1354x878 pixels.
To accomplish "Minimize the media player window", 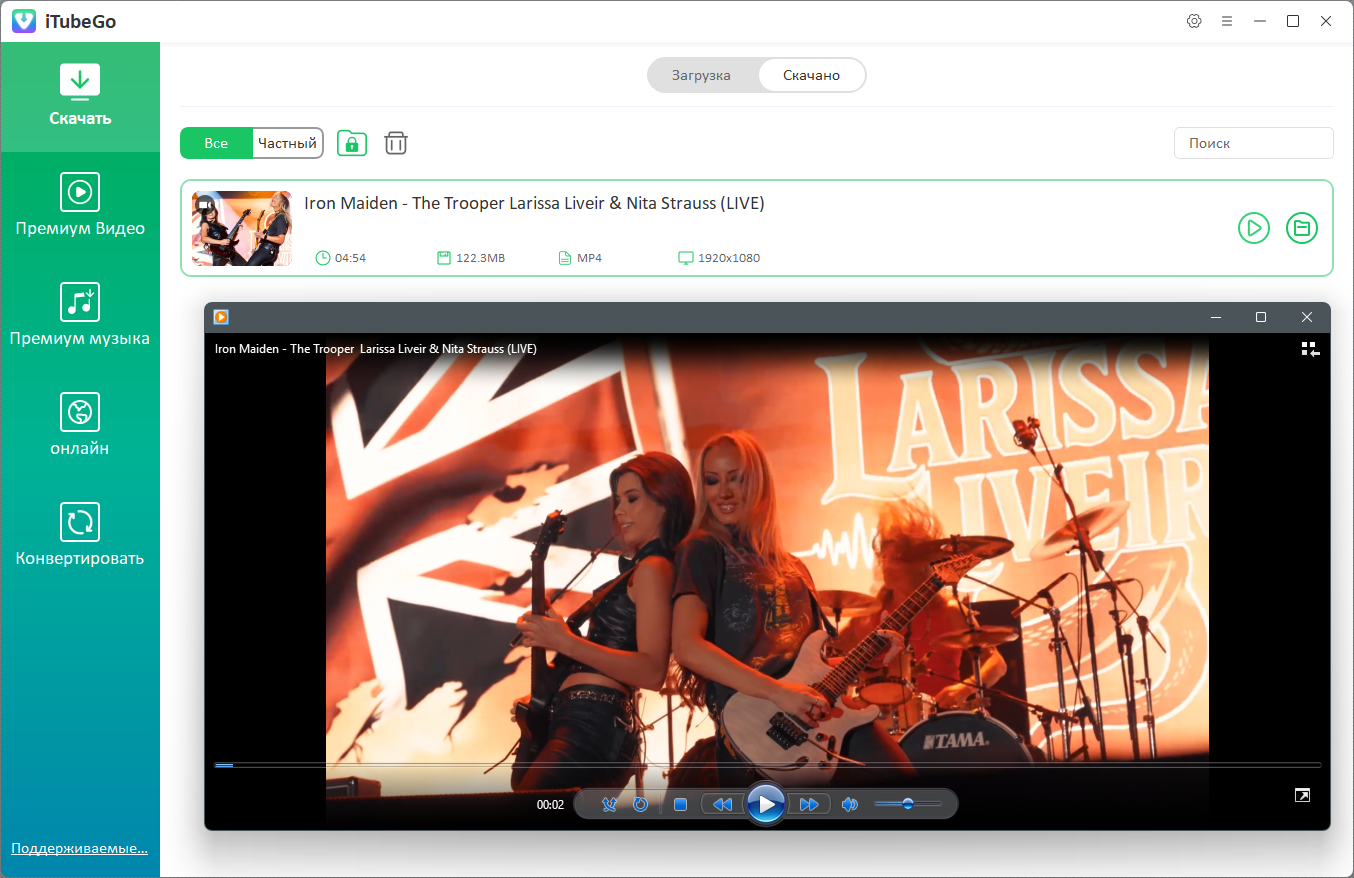I will [1216, 317].
